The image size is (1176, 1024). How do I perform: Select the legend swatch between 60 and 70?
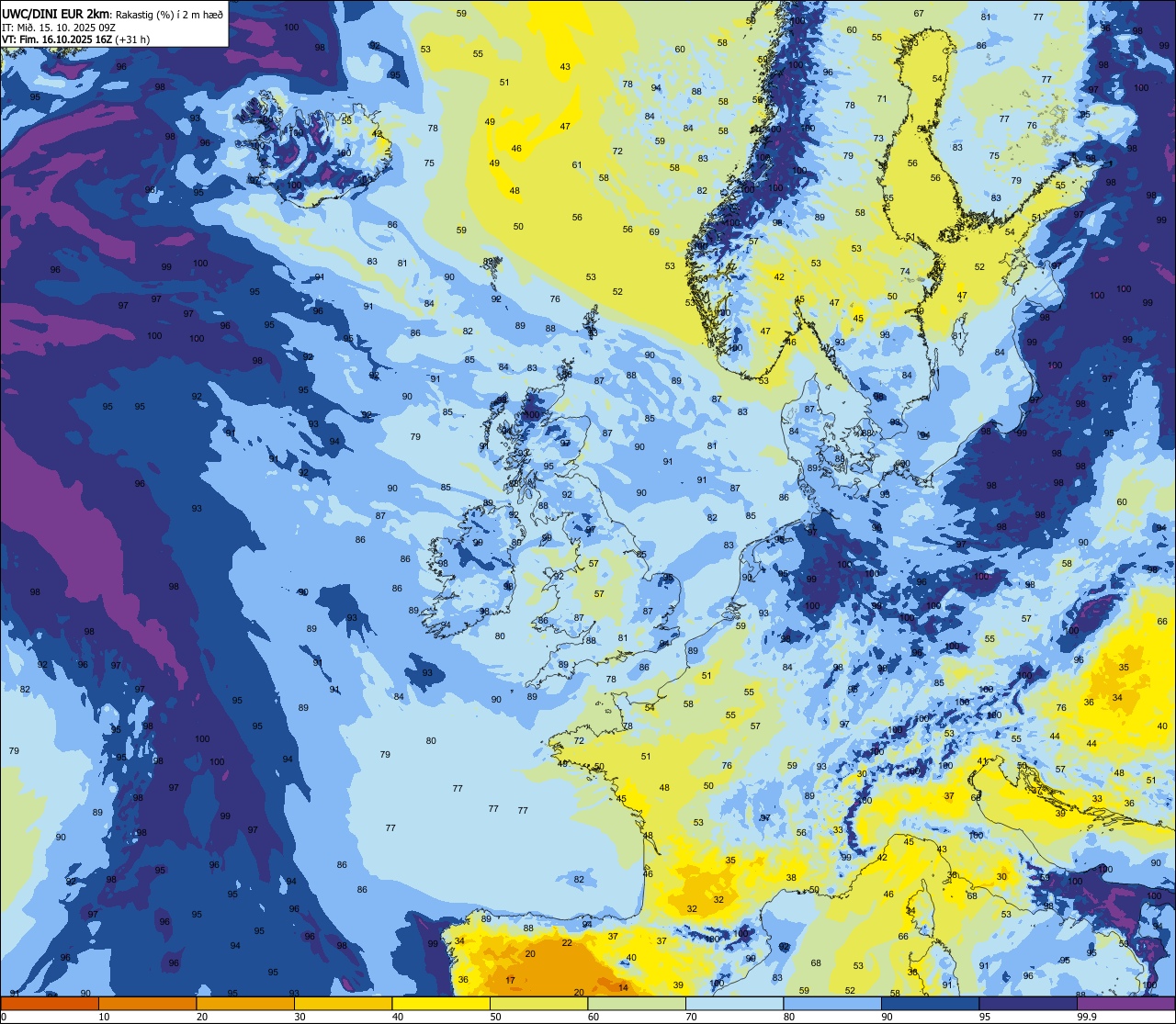click(637, 1003)
